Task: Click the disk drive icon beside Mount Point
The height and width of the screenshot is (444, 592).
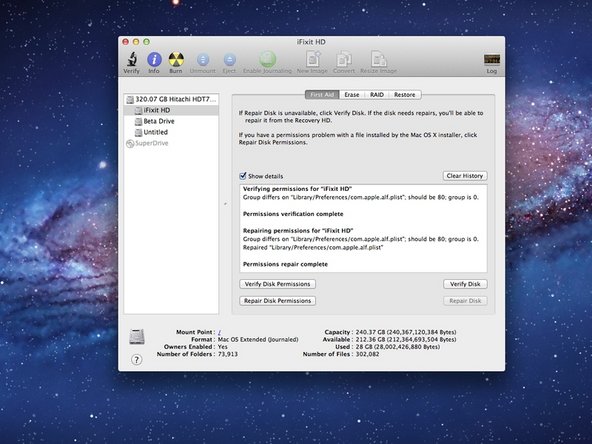Action: 137,336
